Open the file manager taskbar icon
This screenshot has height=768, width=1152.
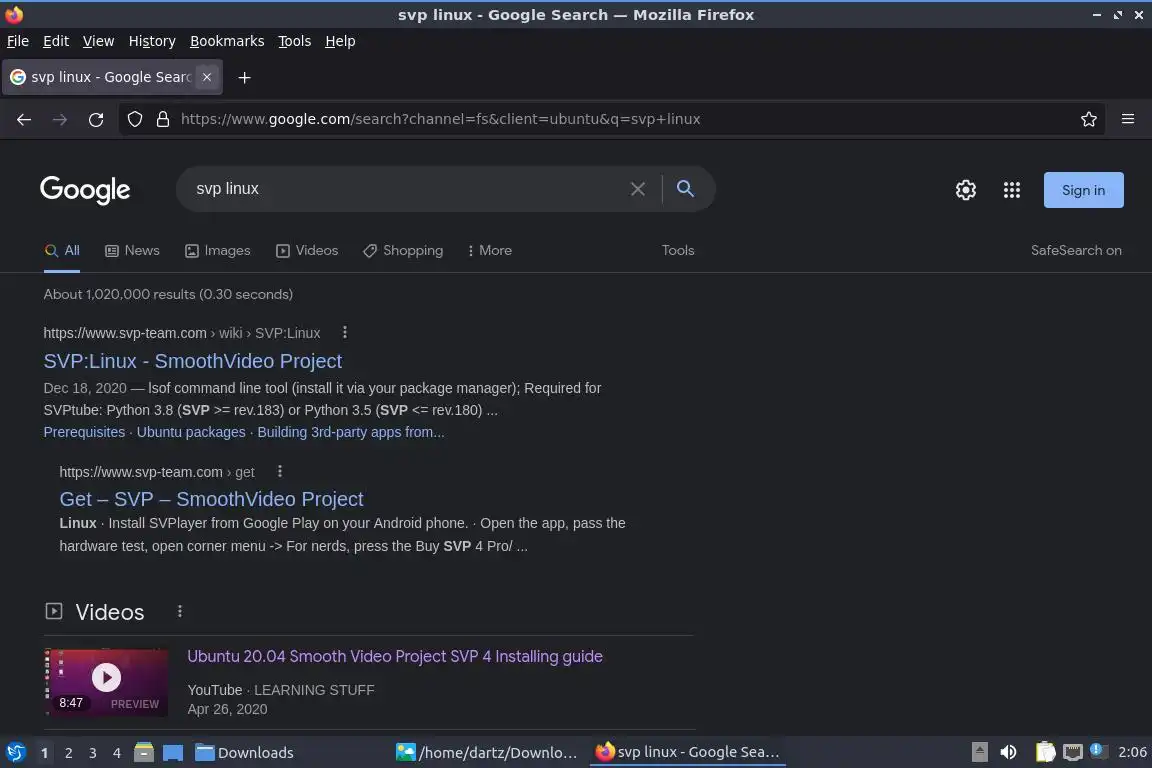144,753
